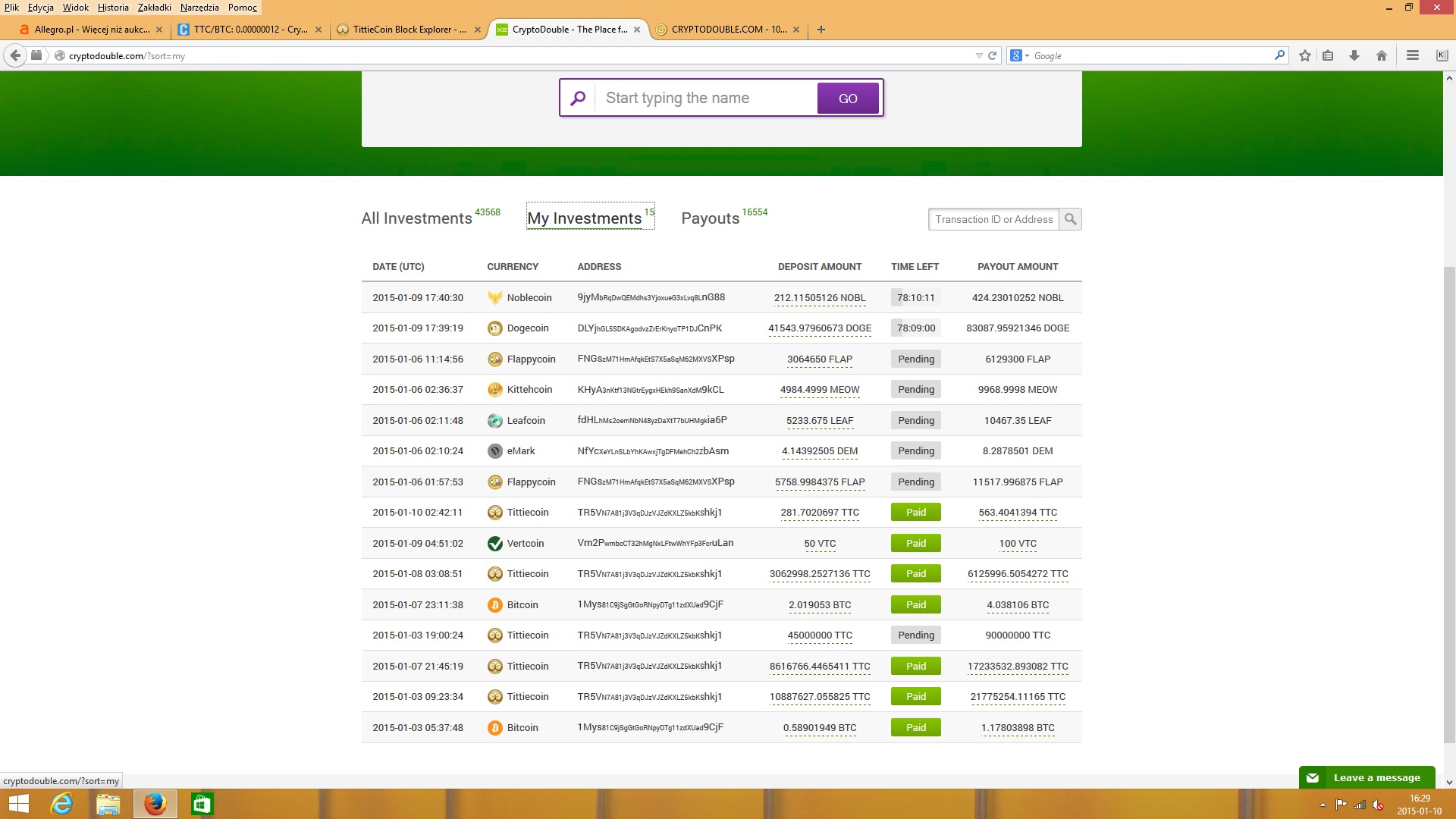The width and height of the screenshot is (1456, 819).
Task: Click the DATE (UTC) column header
Action: pos(398,267)
